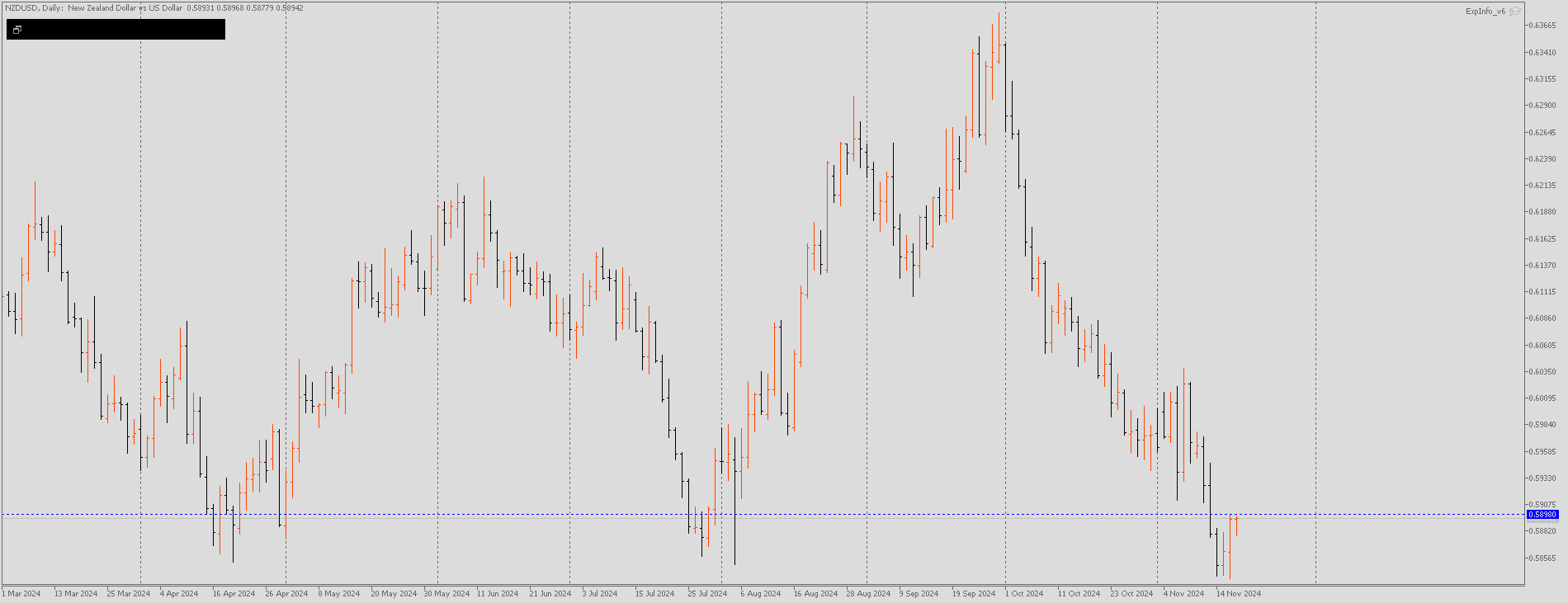Click the '25 Jul 2024' date label

pyautogui.click(x=707, y=594)
